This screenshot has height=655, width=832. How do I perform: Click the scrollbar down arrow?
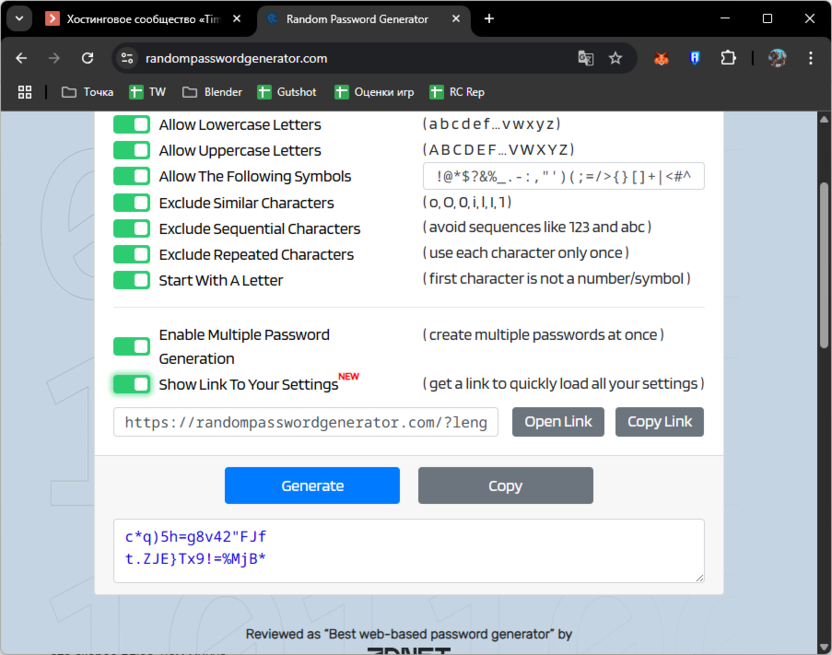point(824,647)
